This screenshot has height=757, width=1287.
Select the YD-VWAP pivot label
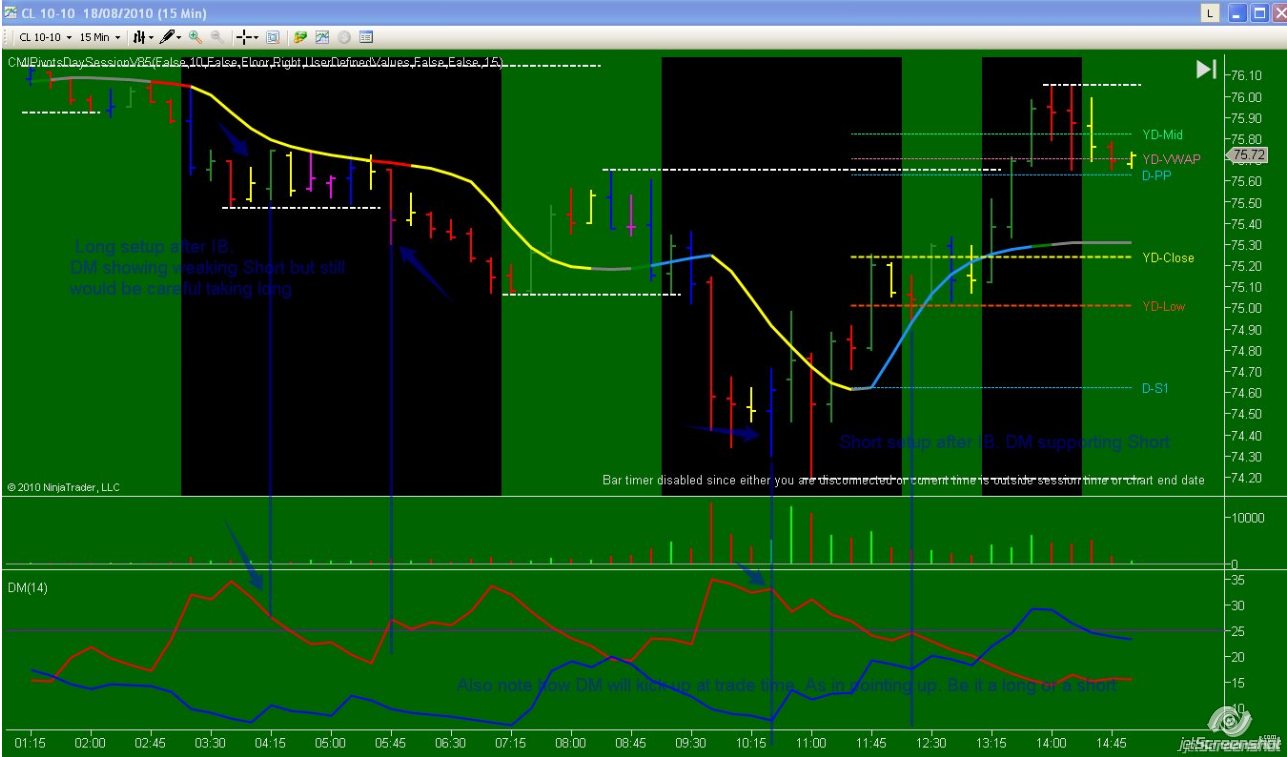(1171, 159)
